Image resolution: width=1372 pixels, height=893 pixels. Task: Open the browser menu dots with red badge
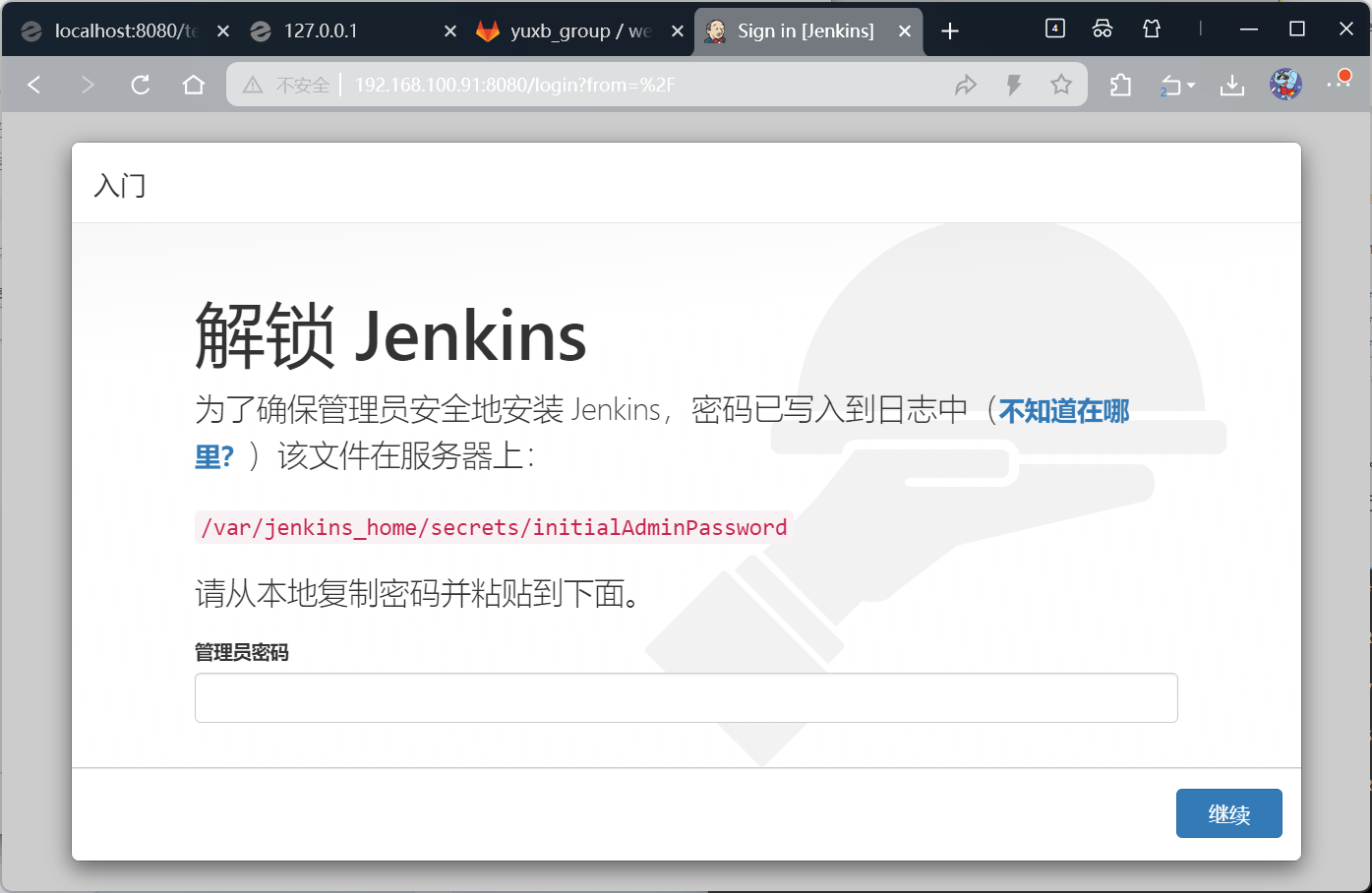[1339, 83]
